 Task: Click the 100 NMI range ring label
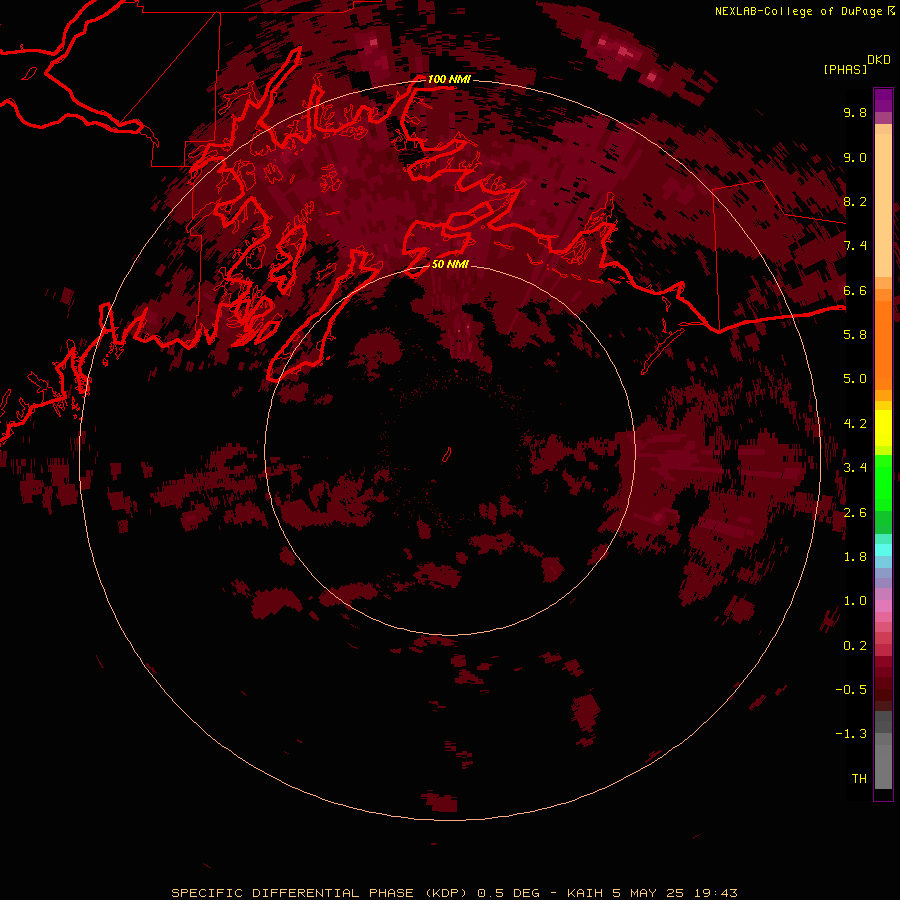click(x=449, y=79)
